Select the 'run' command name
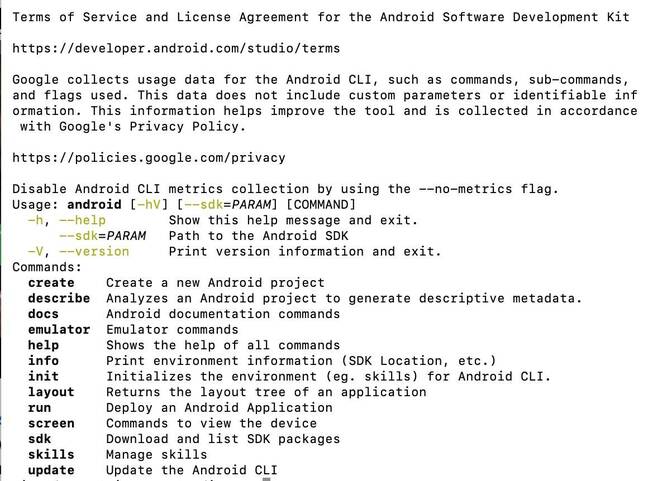 pyautogui.click(x=40, y=408)
